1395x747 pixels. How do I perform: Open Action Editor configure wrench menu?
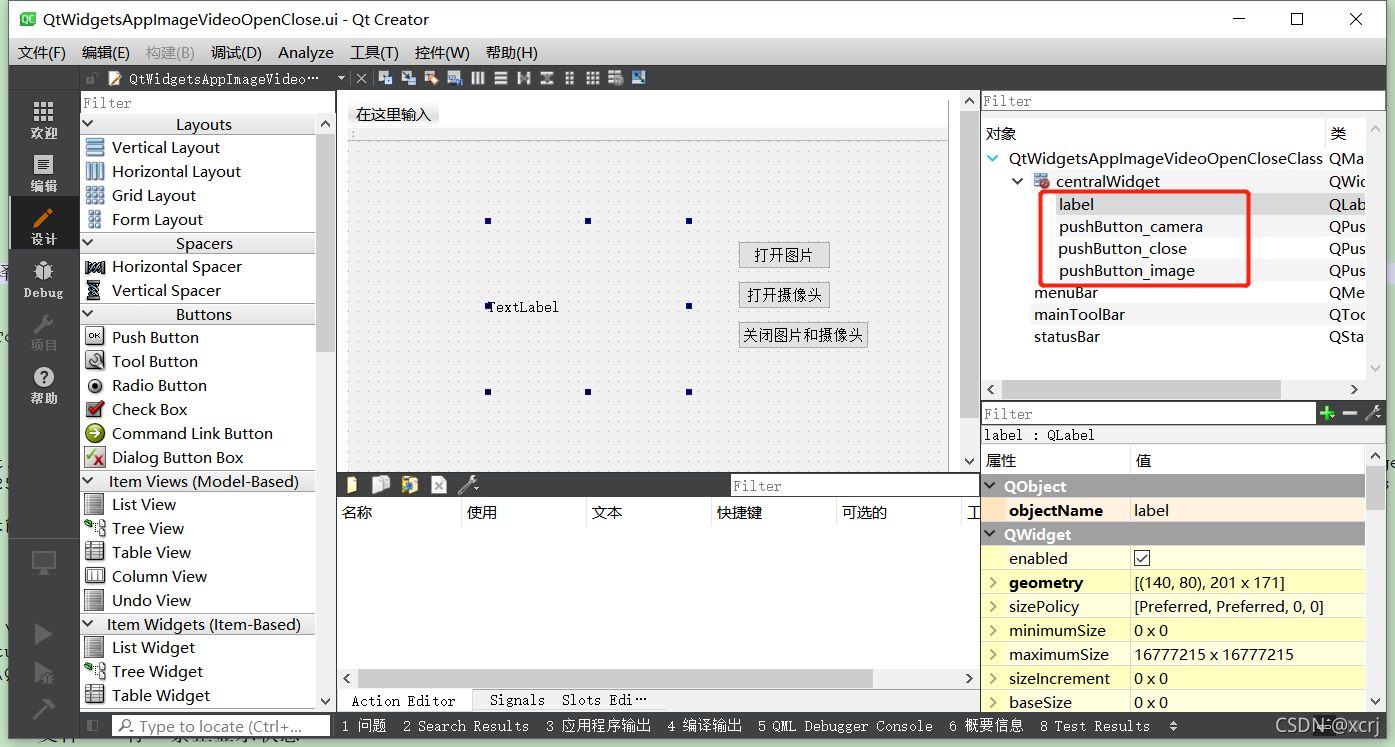coord(468,485)
